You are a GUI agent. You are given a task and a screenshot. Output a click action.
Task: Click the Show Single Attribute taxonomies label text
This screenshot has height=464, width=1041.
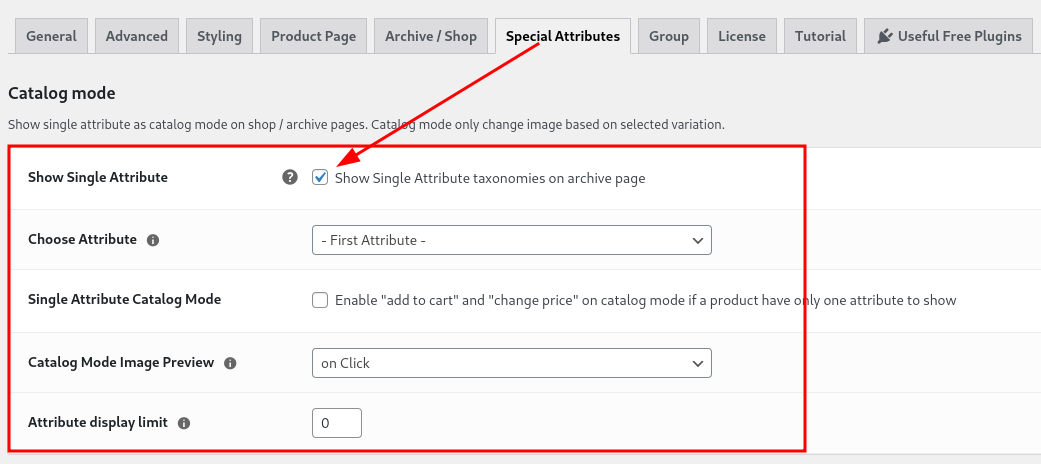[x=490, y=178]
